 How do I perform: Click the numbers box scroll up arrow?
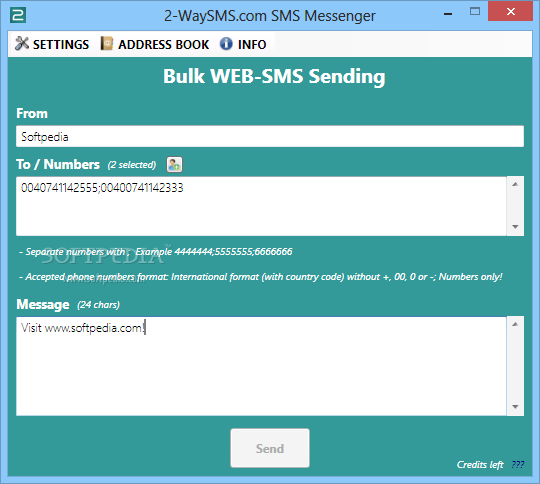(515, 184)
